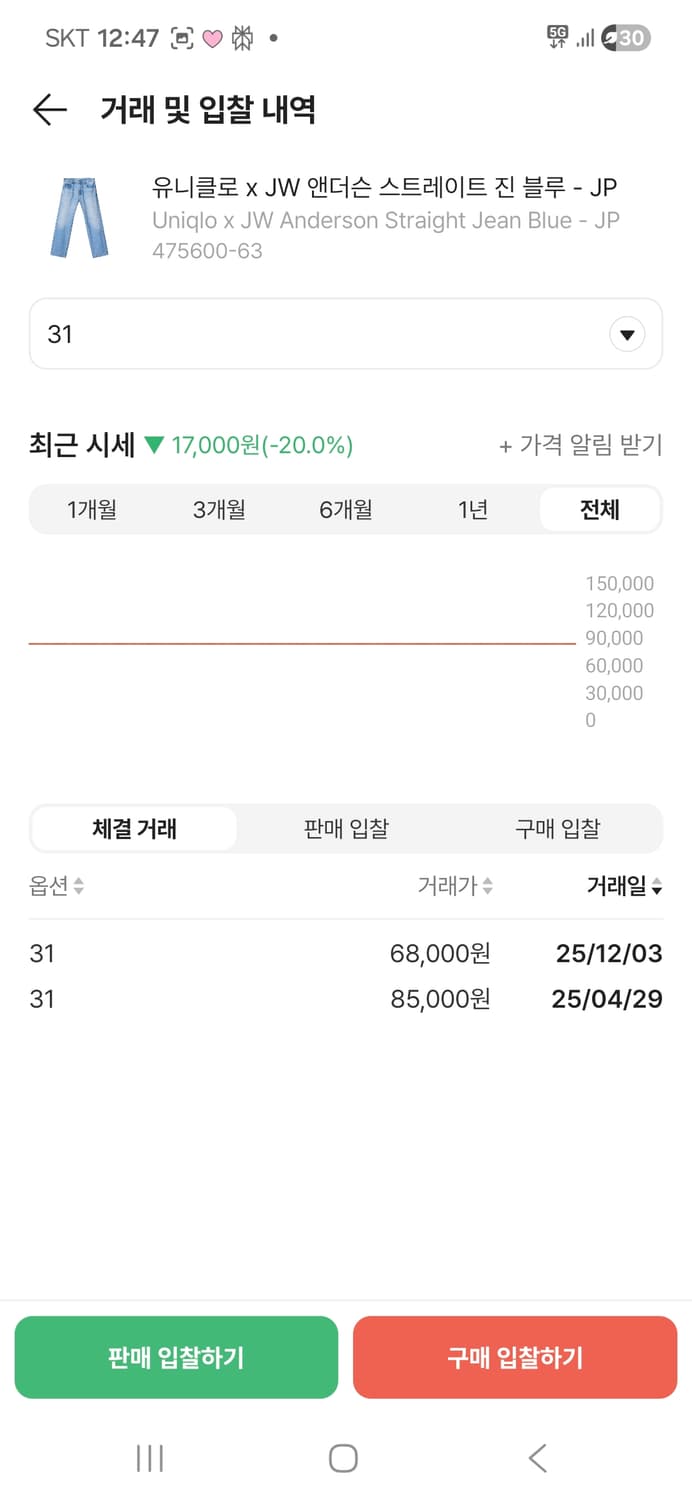Open the 구매 입찰 tab
The height and width of the screenshot is (1500, 692).
coord(557,828)
